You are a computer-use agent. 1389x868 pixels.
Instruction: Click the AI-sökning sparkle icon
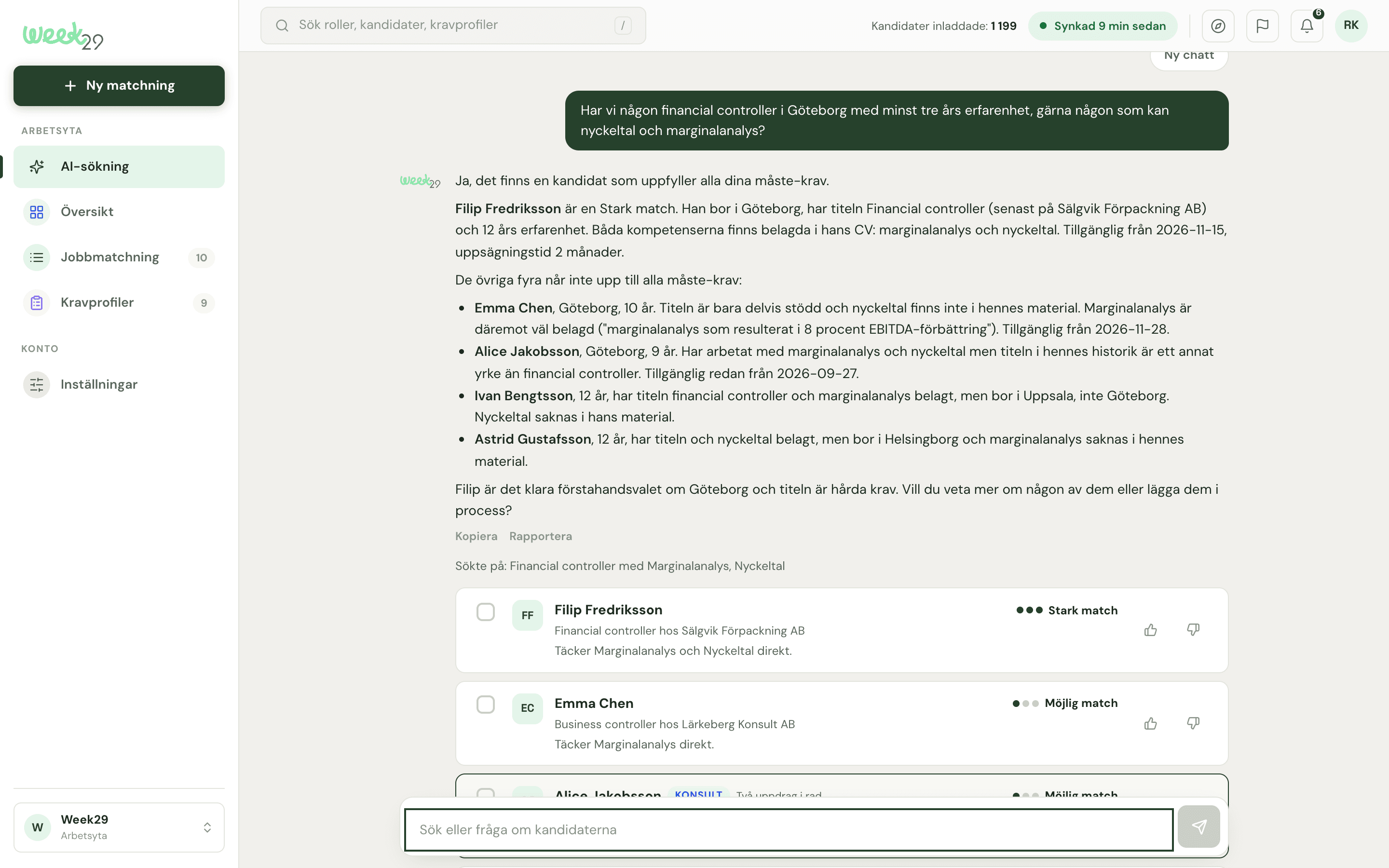[x=37, y=166]
